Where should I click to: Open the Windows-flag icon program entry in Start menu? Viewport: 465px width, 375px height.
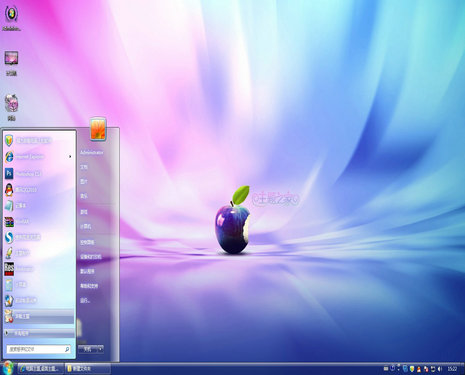(39, 300)
